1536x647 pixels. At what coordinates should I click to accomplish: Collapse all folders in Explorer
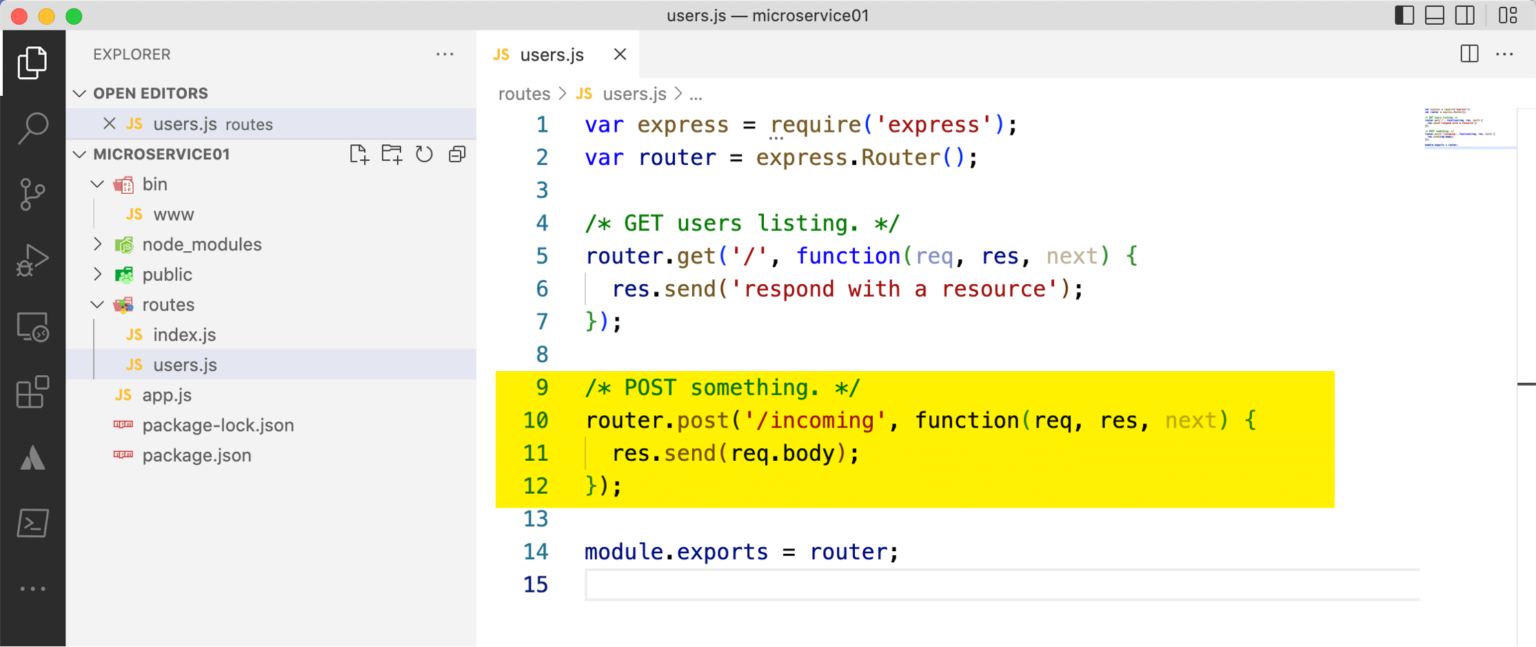[457, 154]
